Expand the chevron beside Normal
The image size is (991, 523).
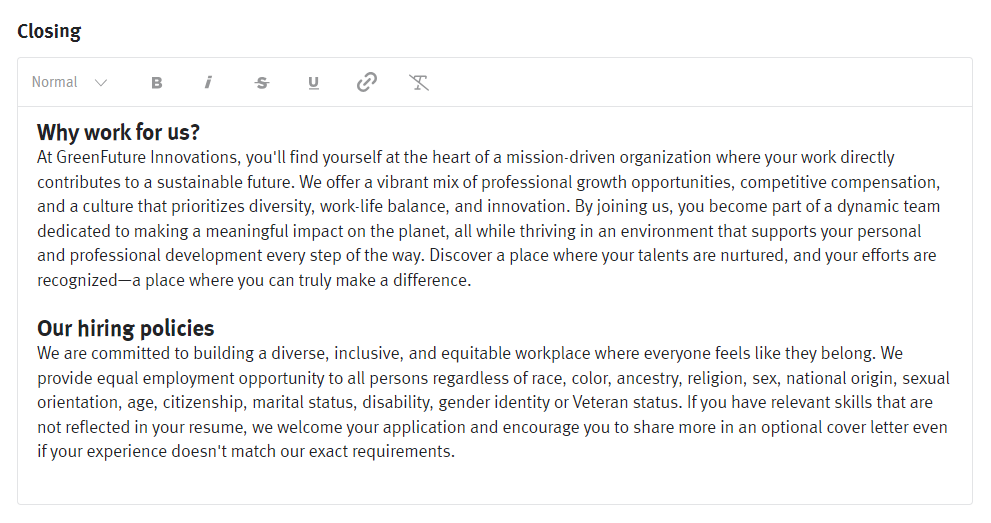click(100, 83)
